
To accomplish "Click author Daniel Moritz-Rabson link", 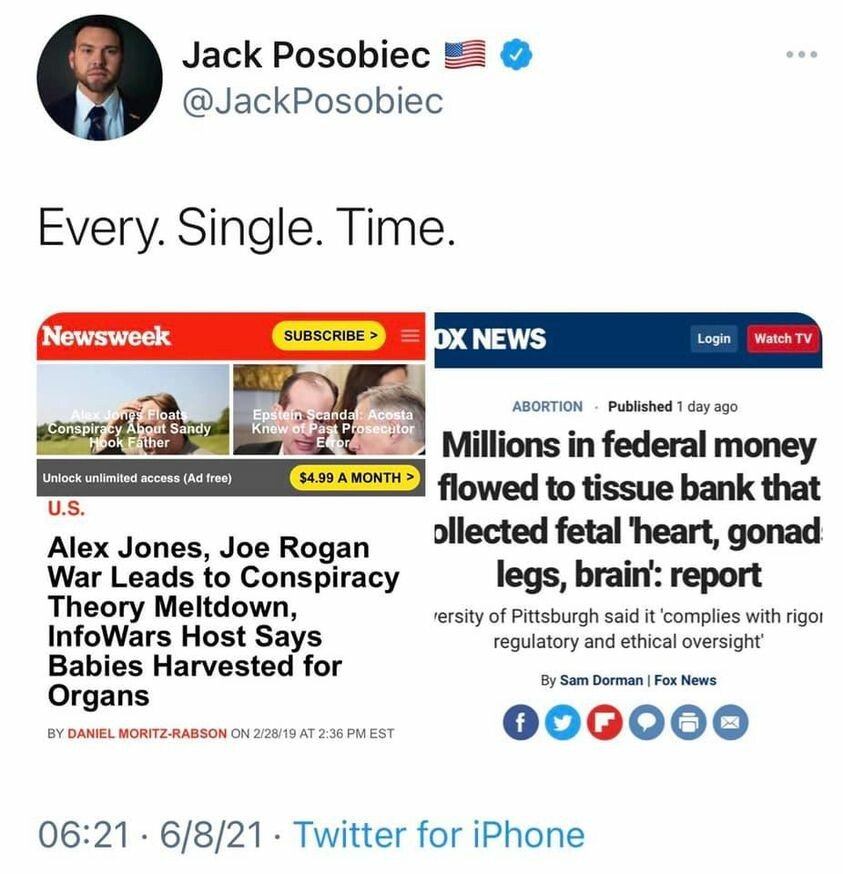I will tap(147, 733).
